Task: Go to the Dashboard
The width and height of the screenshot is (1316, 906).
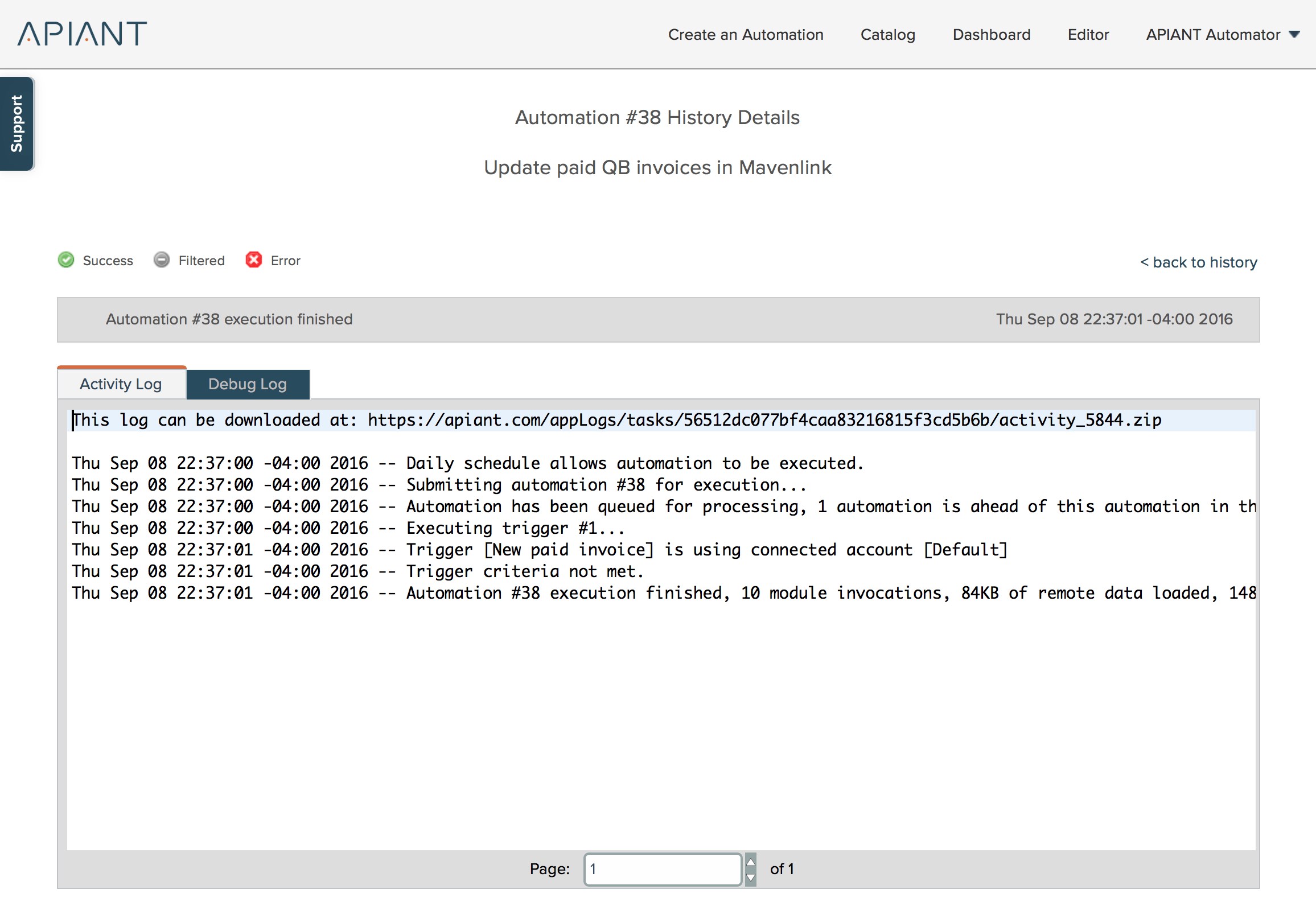Action: pos(991,35)
